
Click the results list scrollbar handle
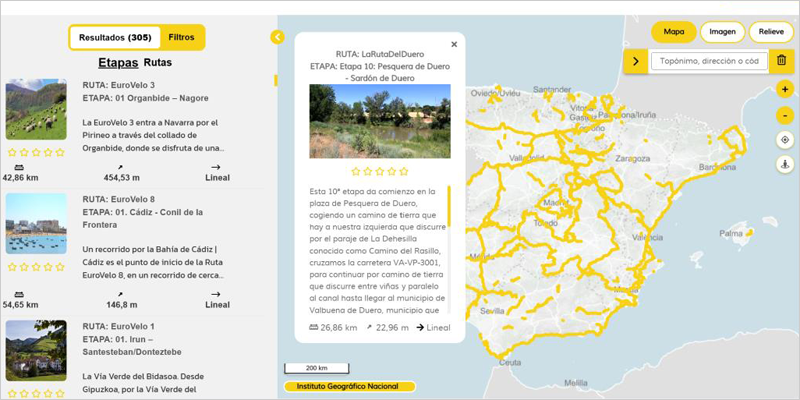(276, 80)
